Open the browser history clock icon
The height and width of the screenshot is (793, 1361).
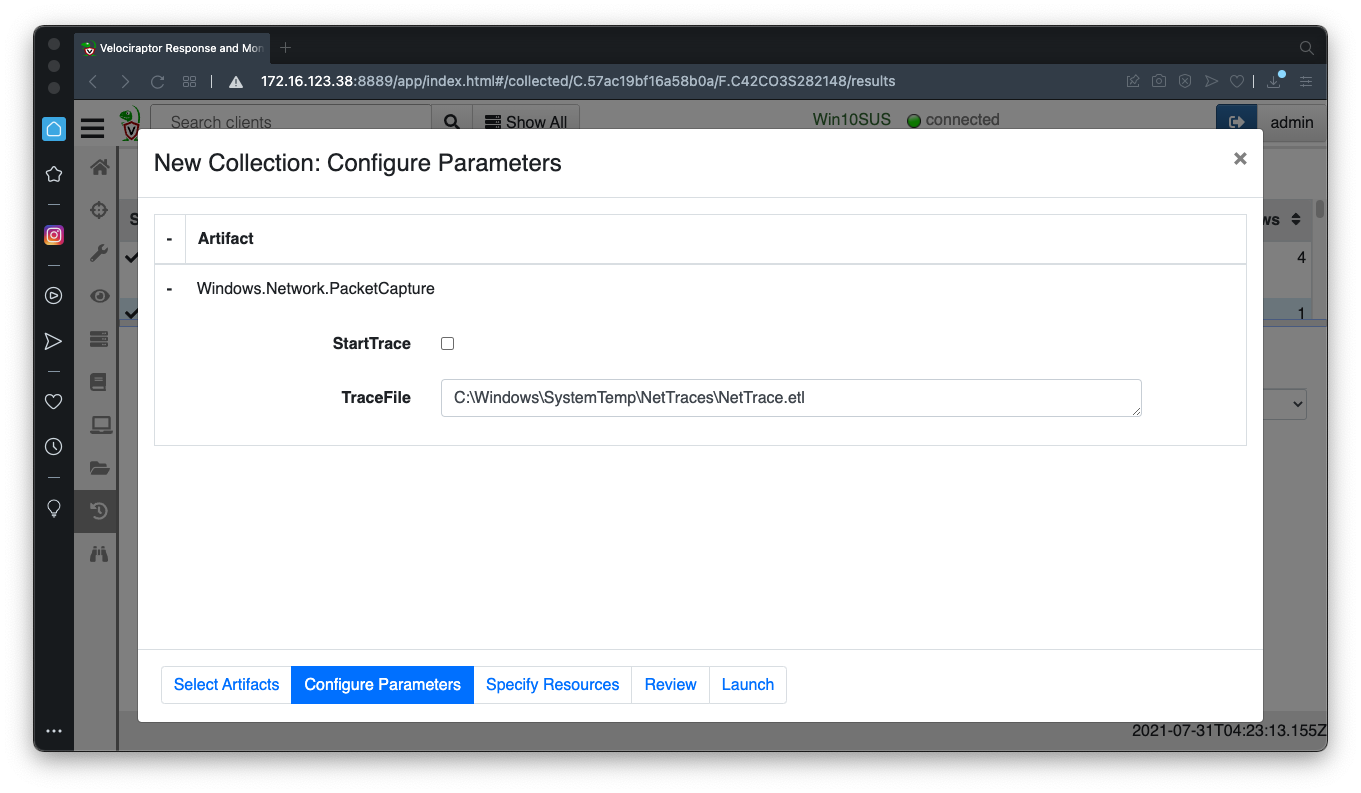54,447
